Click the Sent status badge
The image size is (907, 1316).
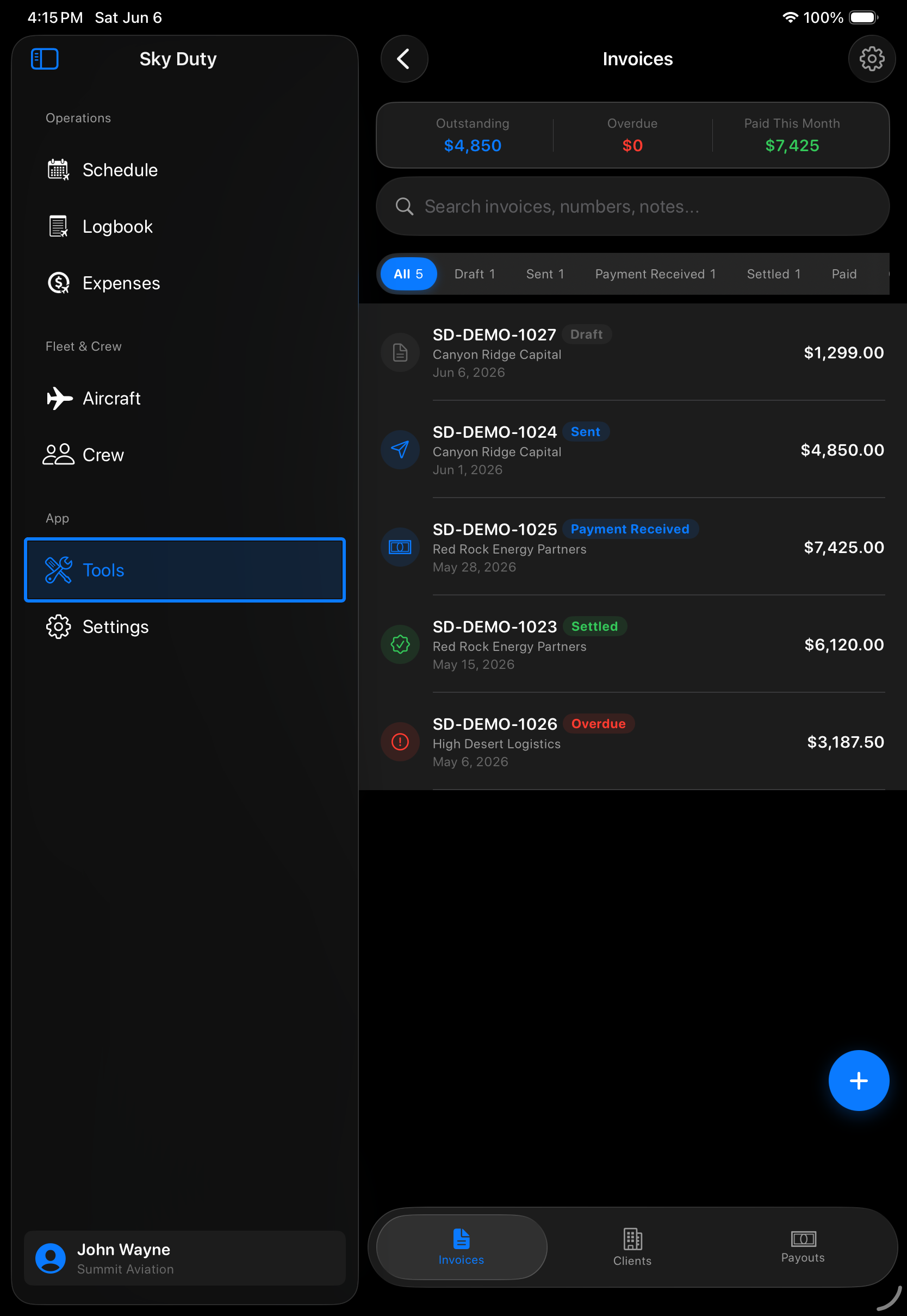[585, 432]
